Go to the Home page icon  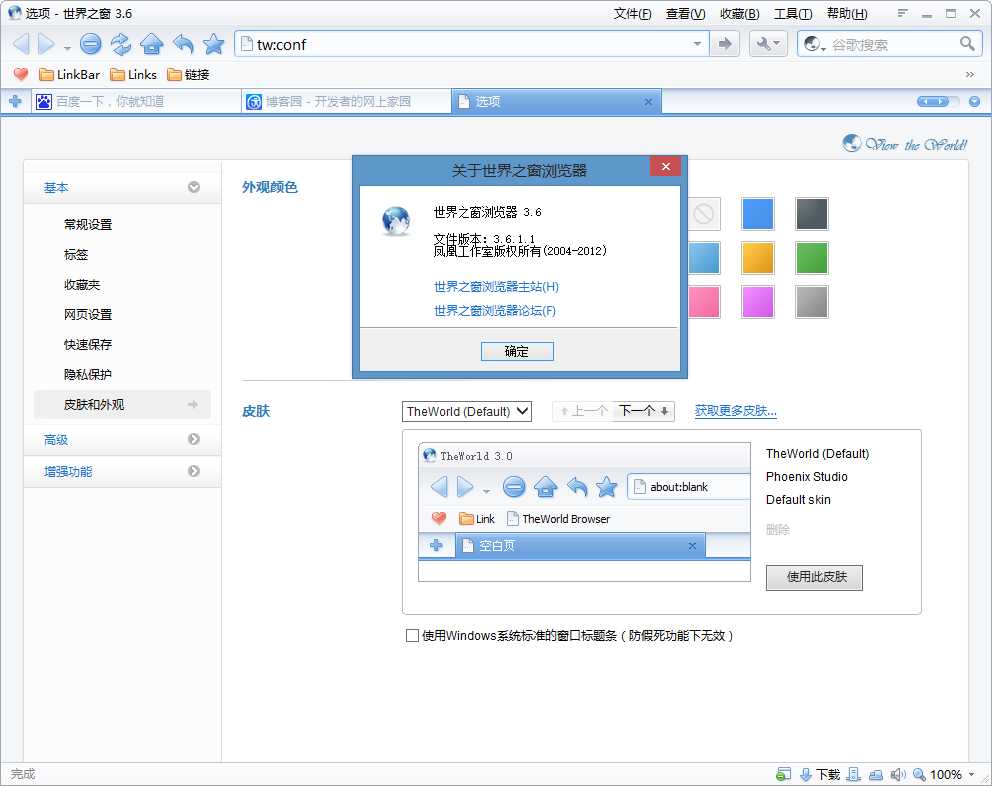152,44
